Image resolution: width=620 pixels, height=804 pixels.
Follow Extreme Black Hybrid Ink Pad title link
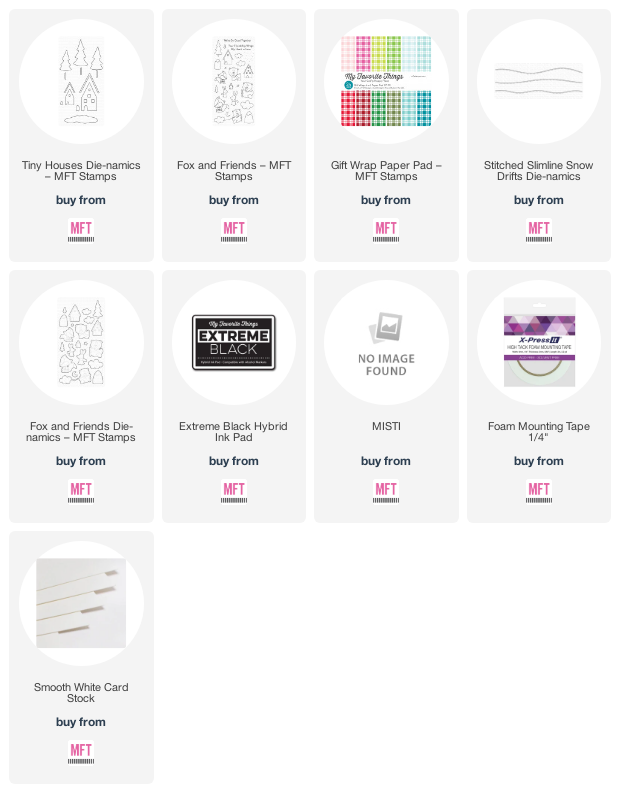click(x=233, y=432)
